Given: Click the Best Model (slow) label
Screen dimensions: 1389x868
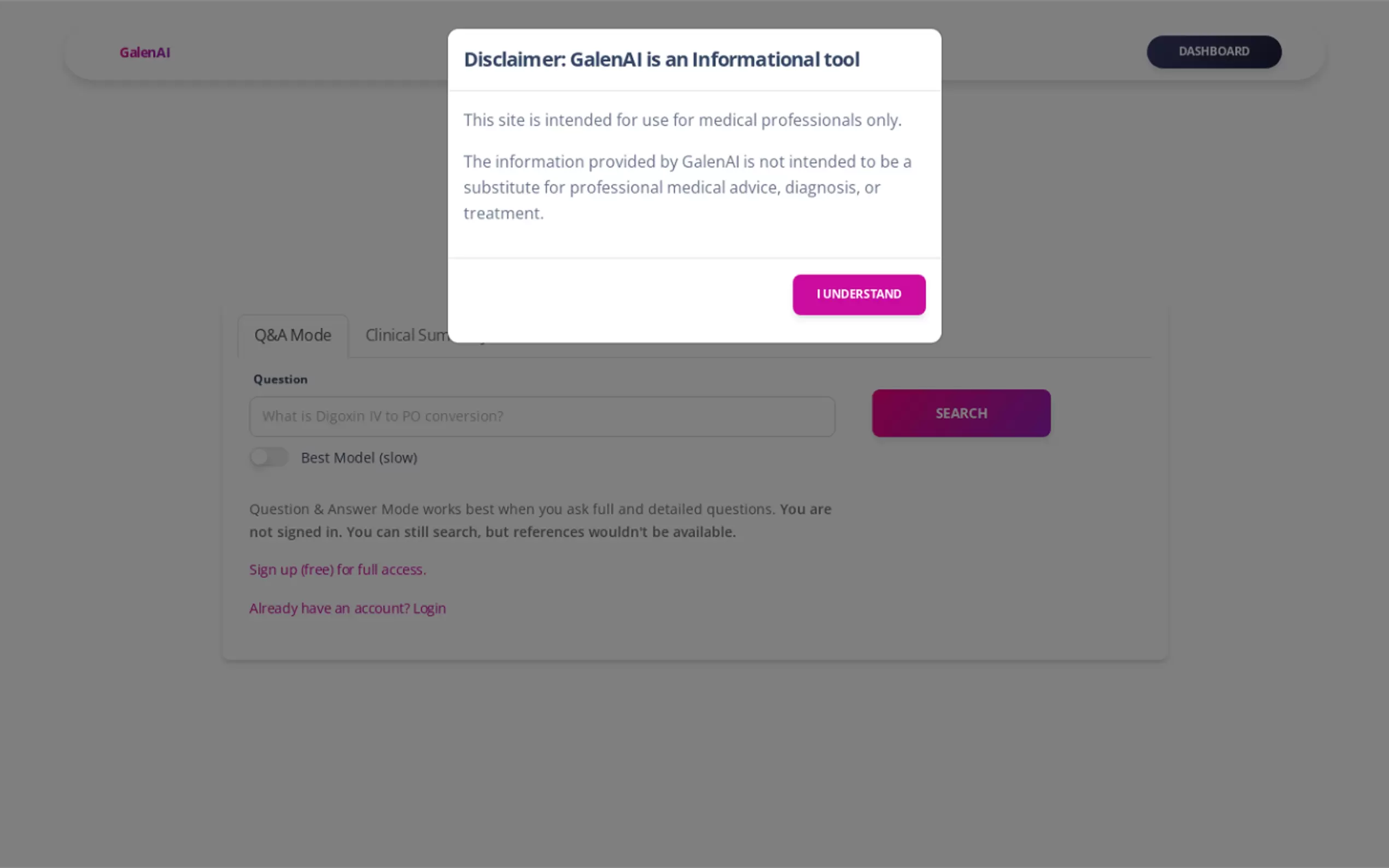Looking at the screenshot, I should pyautogui.click(x=359, y=458).
